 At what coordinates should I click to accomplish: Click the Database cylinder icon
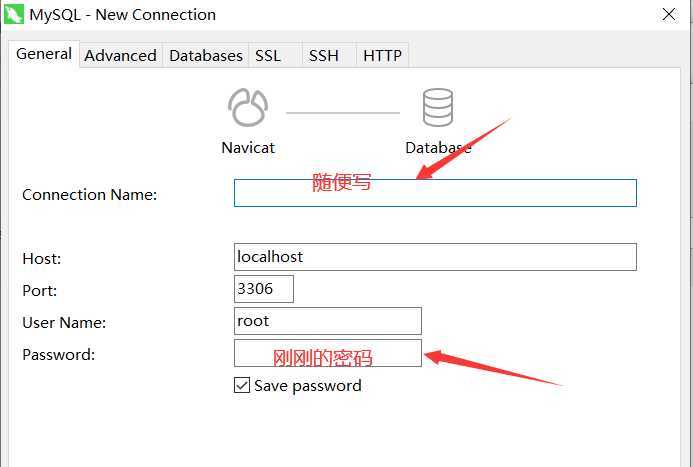pos(438,107)
